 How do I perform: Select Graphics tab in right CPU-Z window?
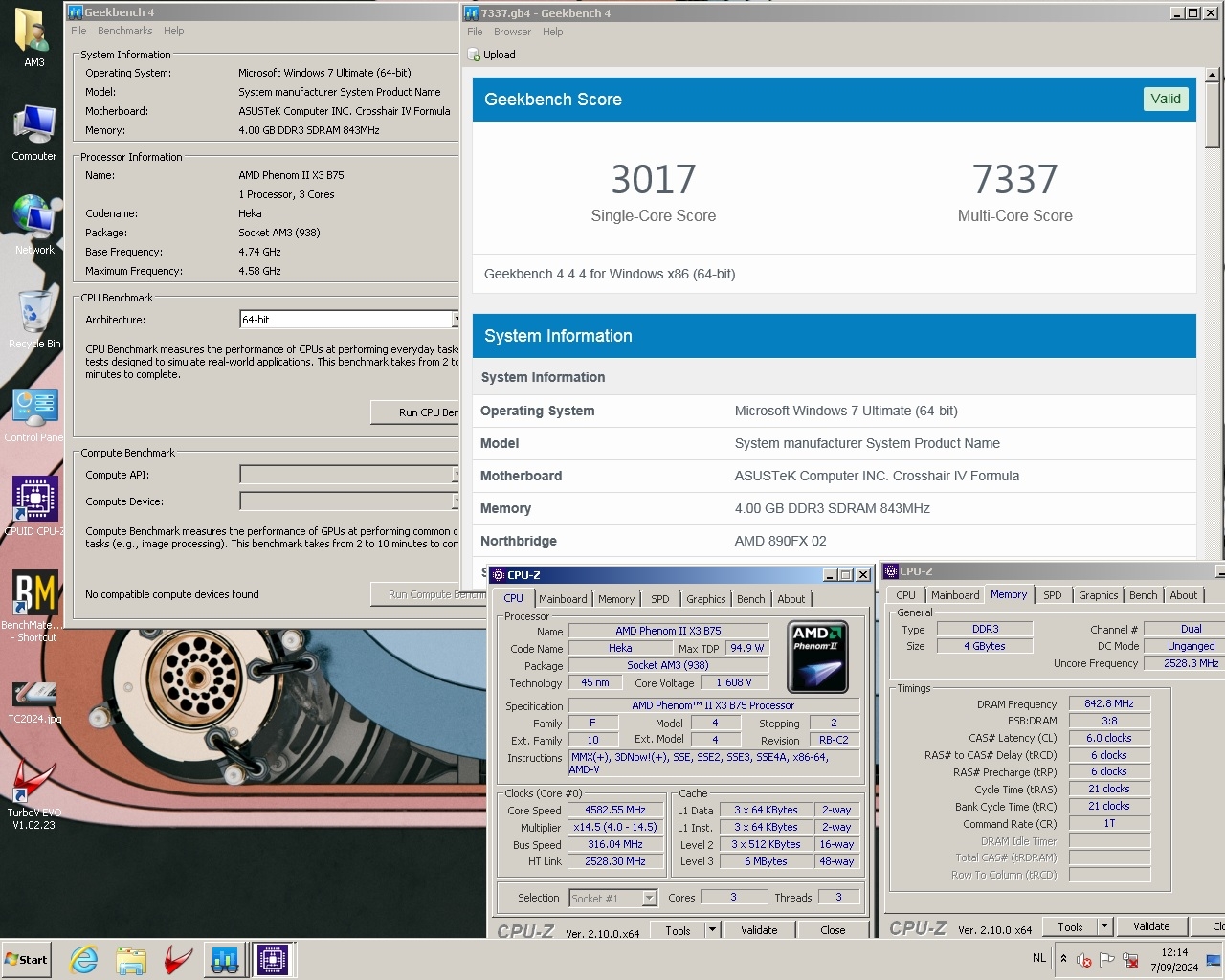tap(1099, 595)
